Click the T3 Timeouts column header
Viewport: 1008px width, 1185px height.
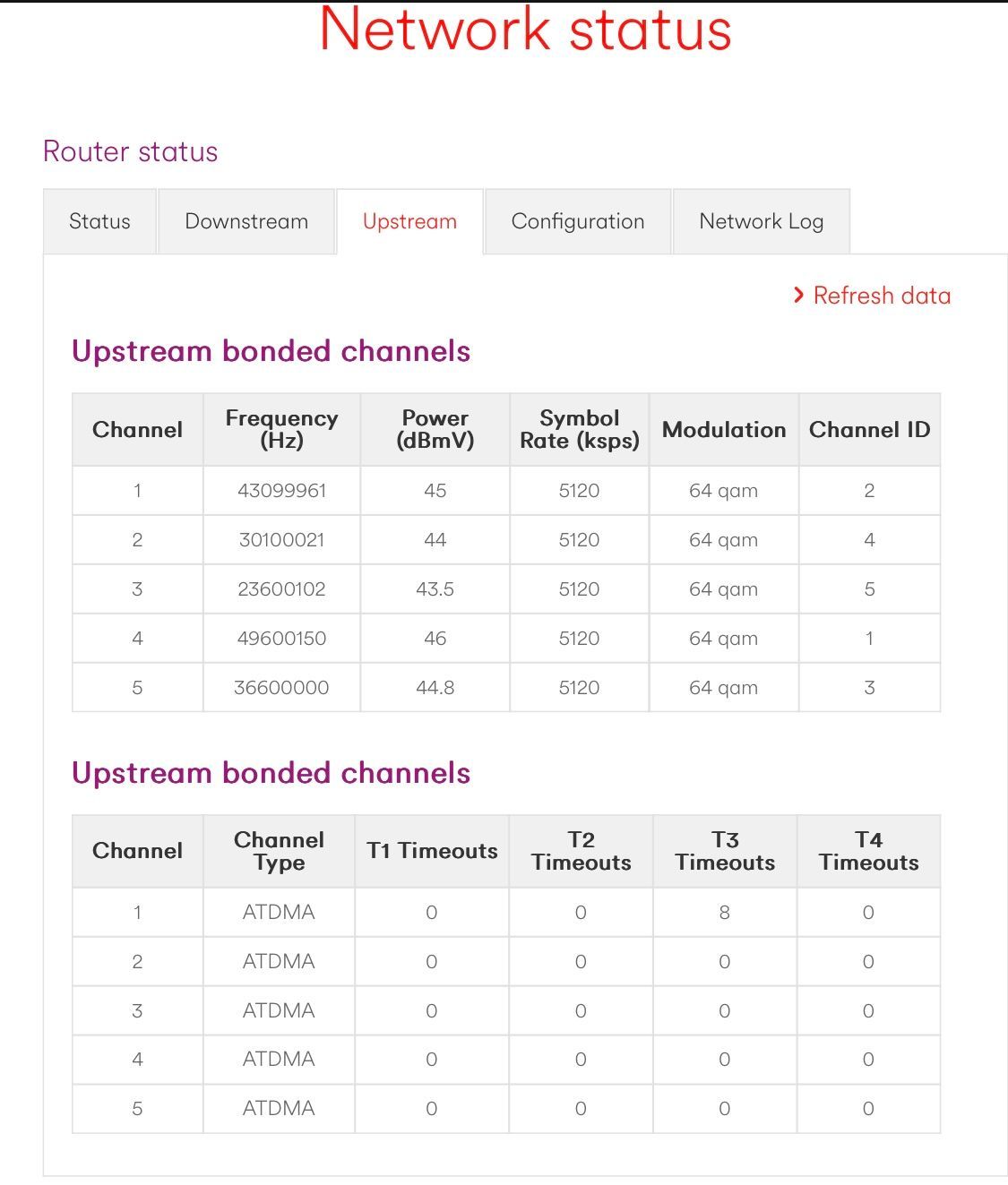point(725,851)
